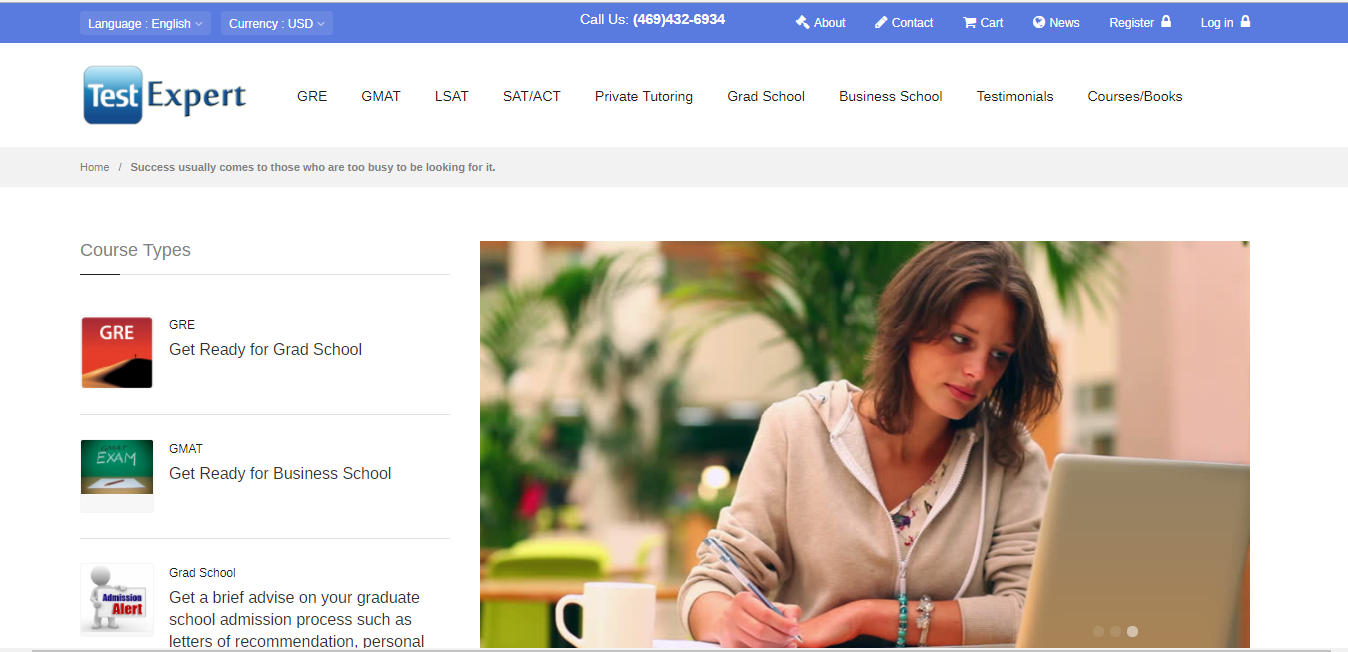Click the Test Expert logo

[x=165, y=96]
